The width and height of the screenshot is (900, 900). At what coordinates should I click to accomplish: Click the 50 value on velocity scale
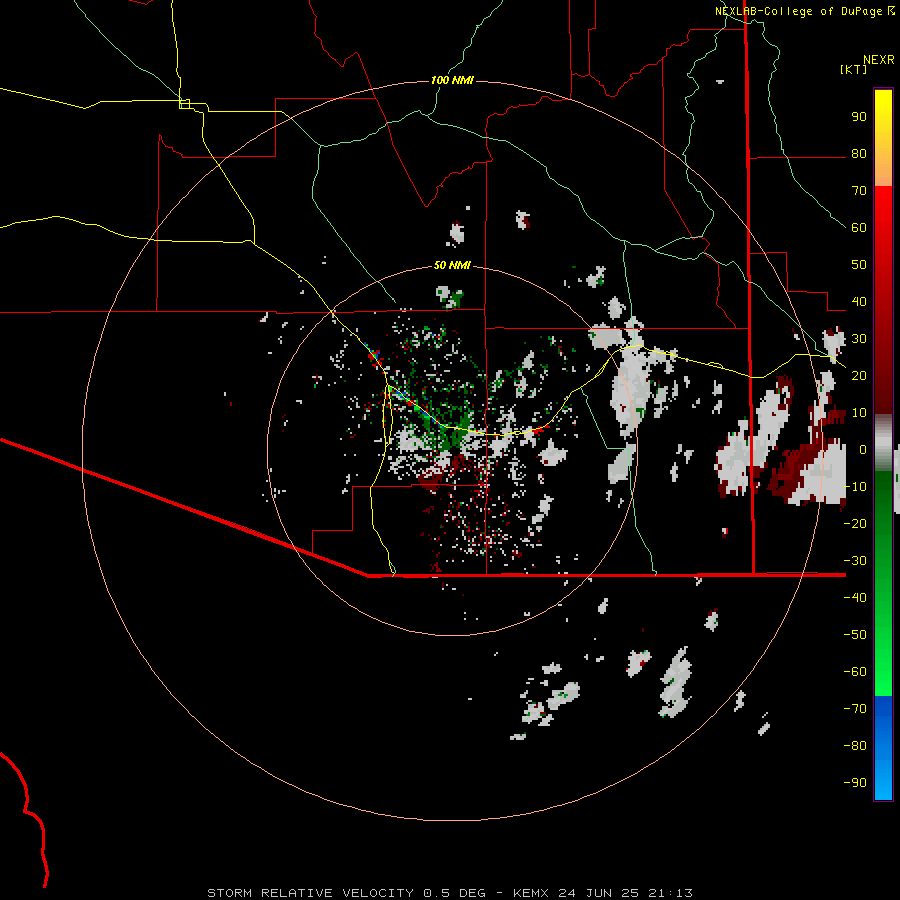(859, 265)
